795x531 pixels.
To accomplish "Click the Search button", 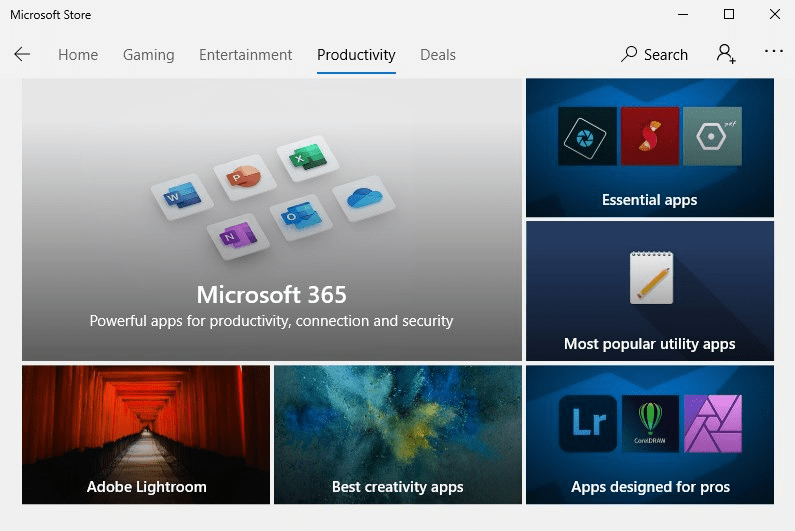I will pos(655,54).
